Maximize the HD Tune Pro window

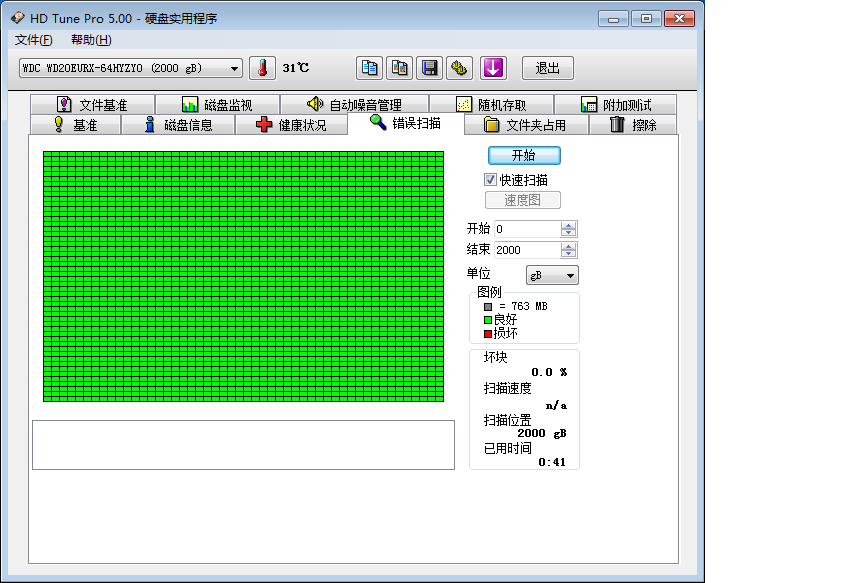[646, 19]
